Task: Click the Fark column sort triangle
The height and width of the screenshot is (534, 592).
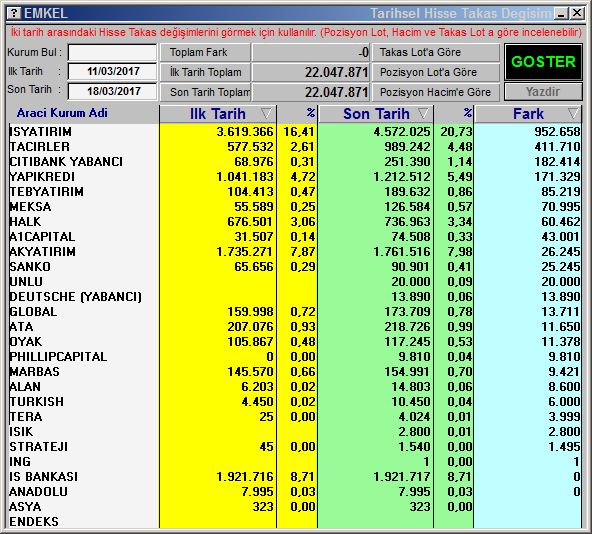Action: click(573, 113)
